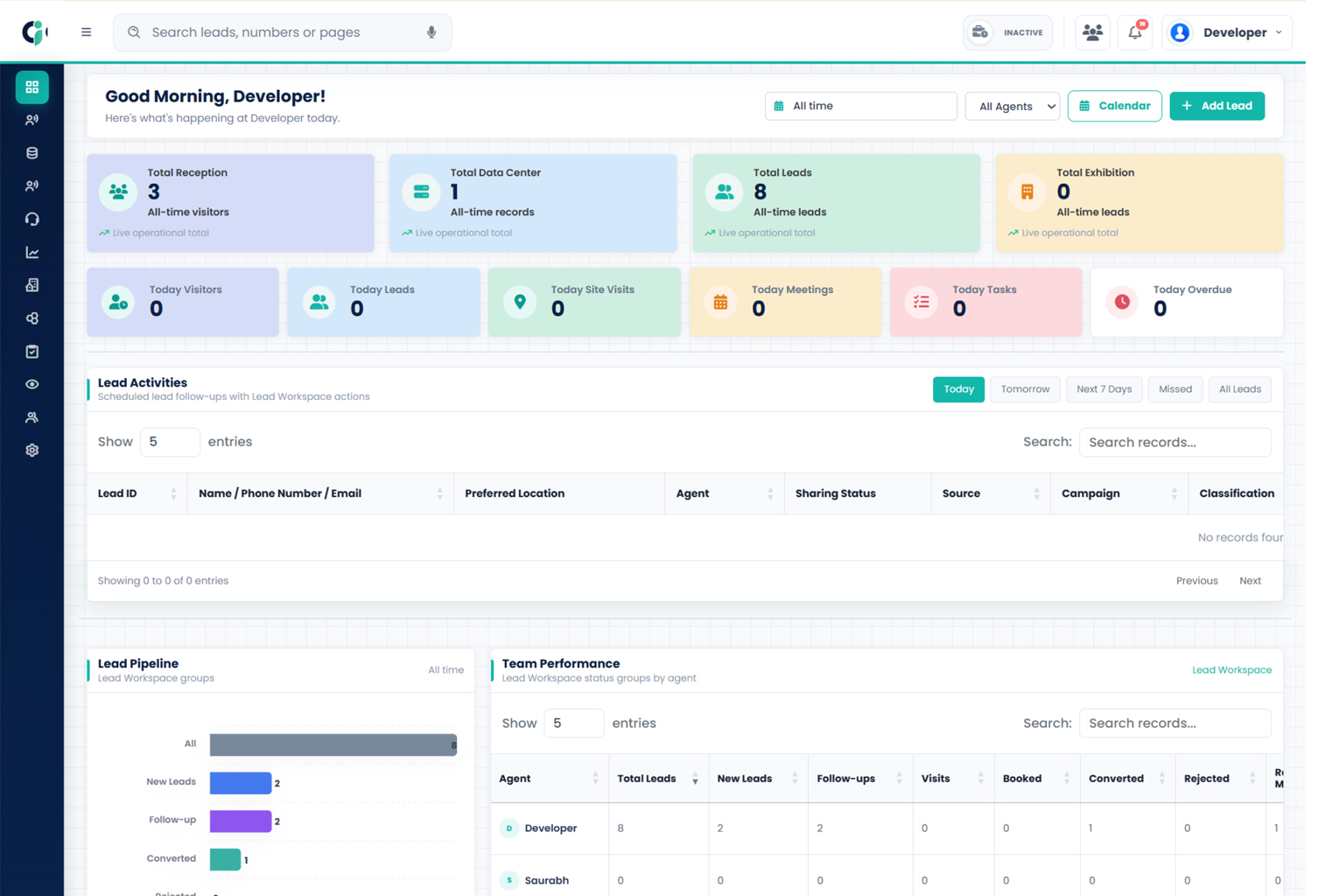Select the Next 7 Days tab
The width and height of the screenshot is (1325, 896).
point(1104,389)
